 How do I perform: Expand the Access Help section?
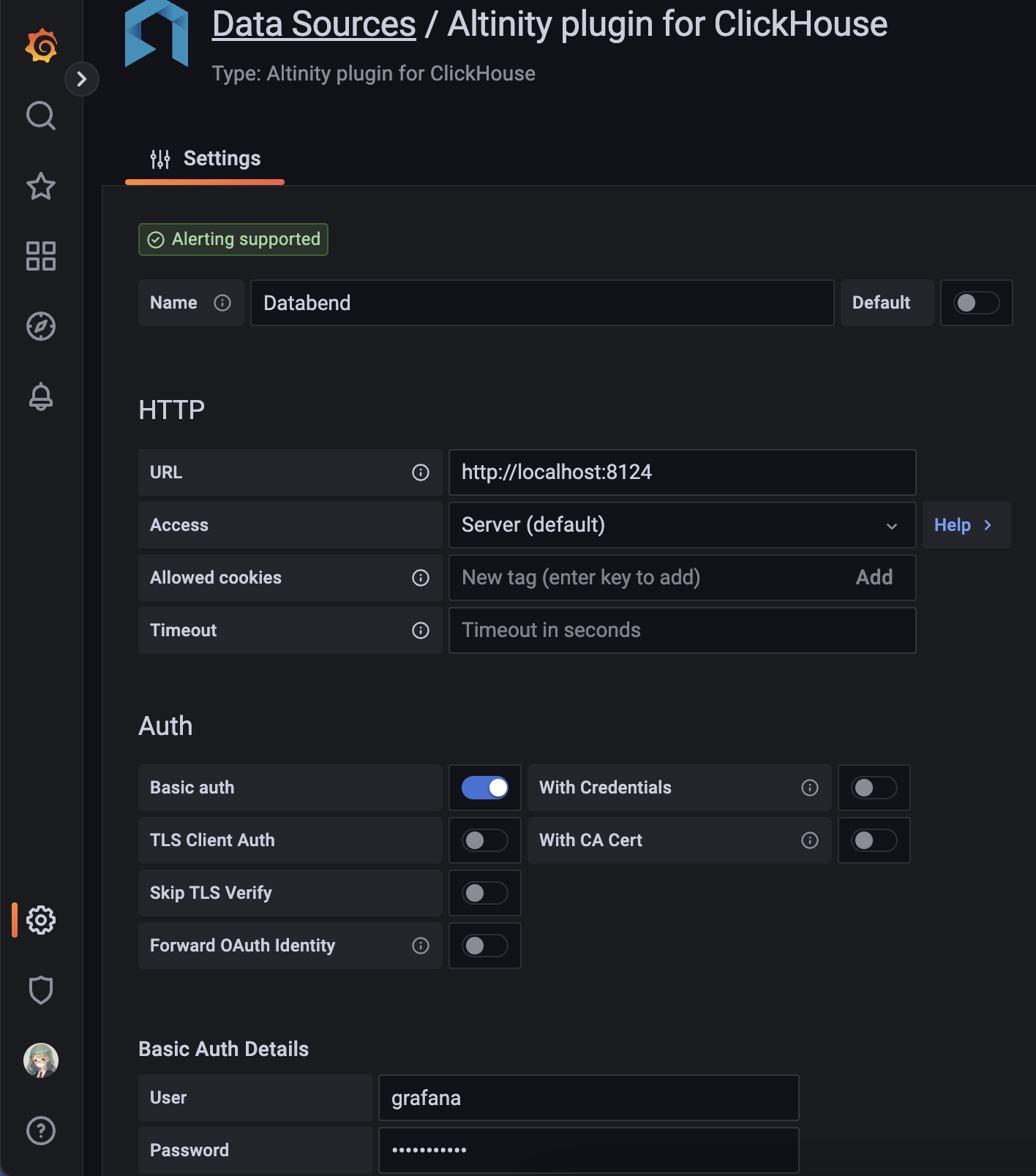(964, 525)
